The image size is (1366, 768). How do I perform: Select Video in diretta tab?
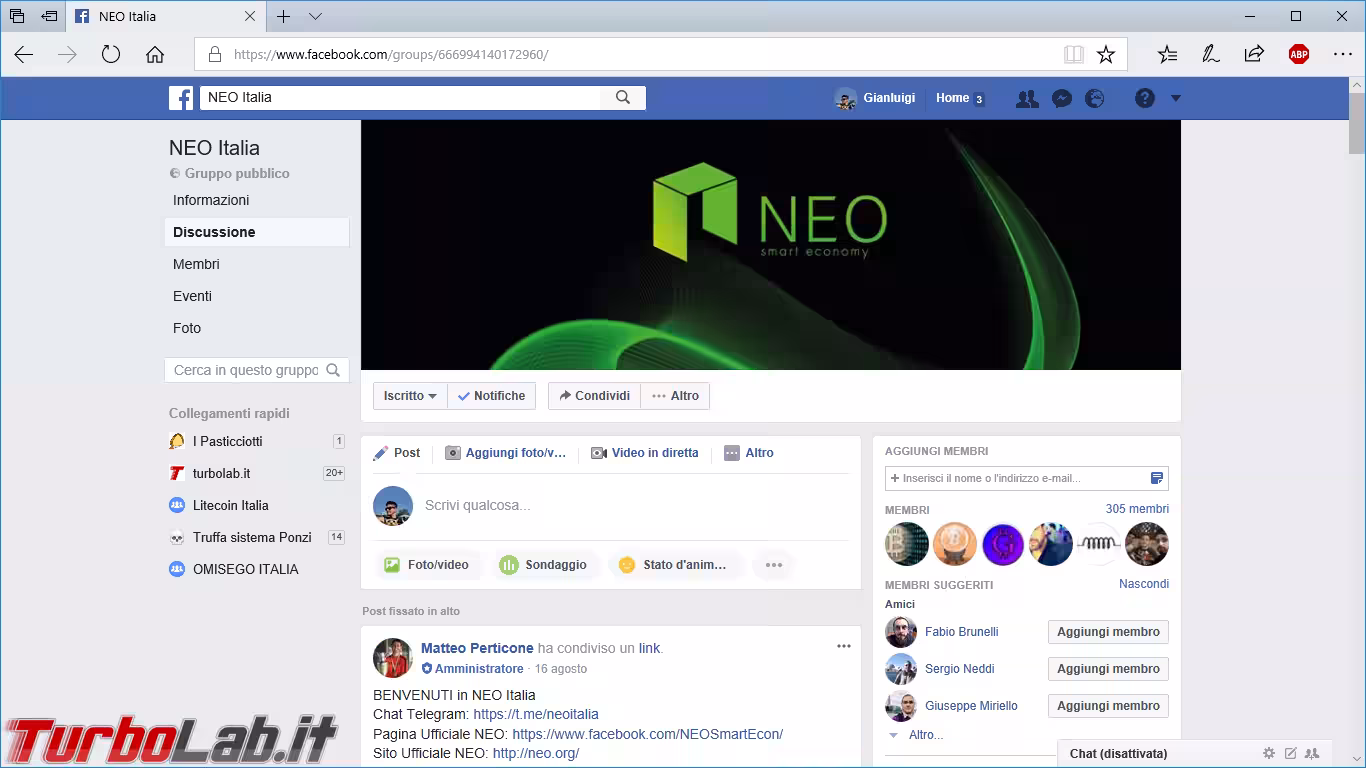tap(645, 453)
